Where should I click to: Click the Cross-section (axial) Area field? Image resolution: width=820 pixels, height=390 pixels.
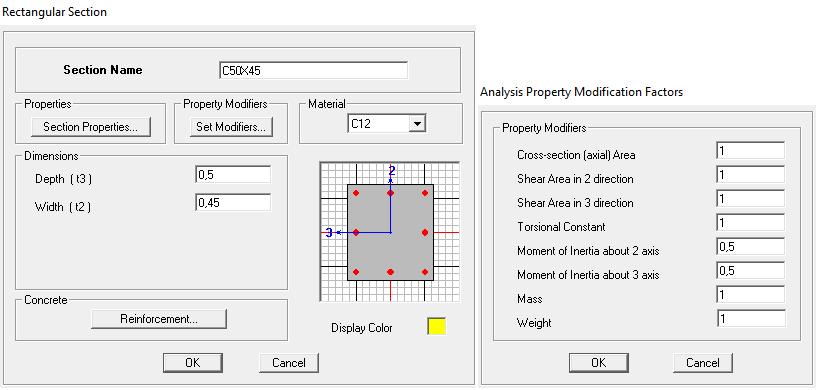[x=750, y=151]
